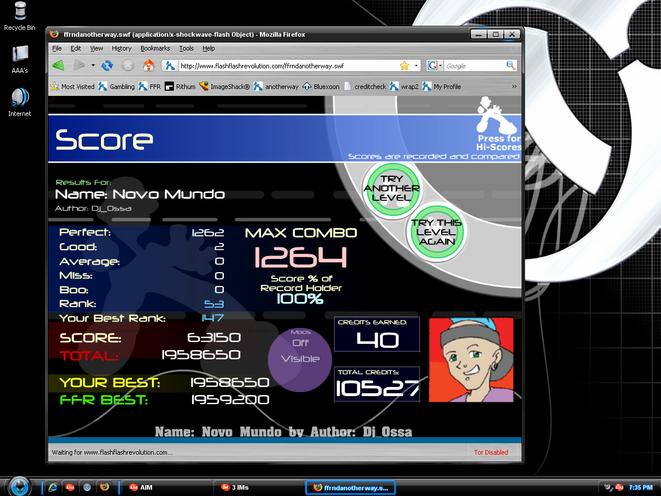Toggle the purple Mods Off Visible circle
The image size is (661, 496).
point(300,359)
